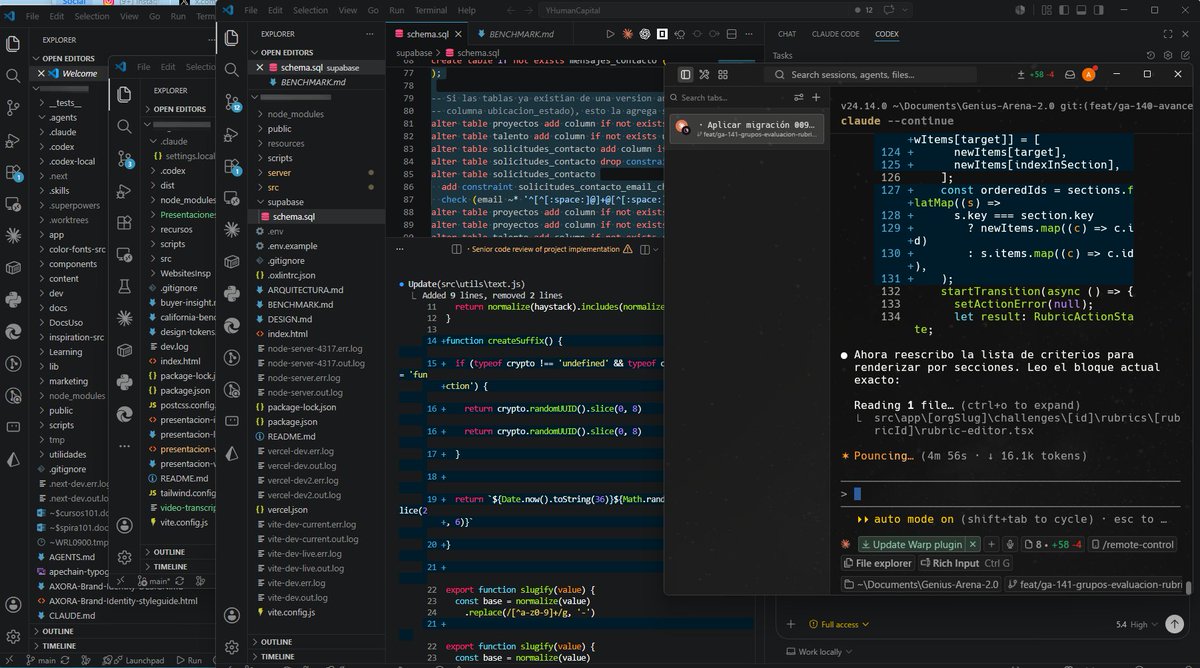Screen dimensions: 1200x668
Task: Open Python icon in front VS Code activity bar
Action: 231,292
